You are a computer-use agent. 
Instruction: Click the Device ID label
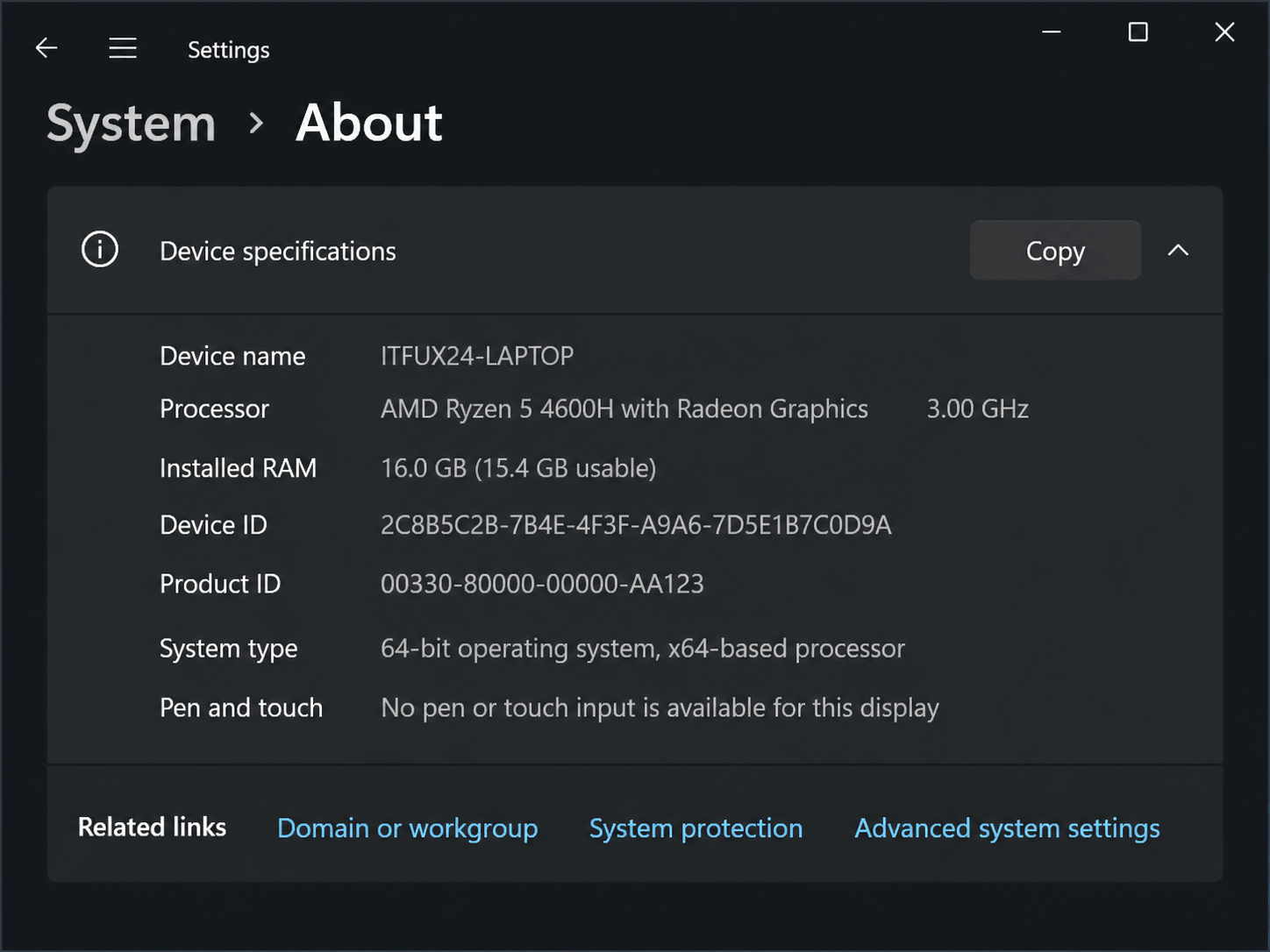(x=213, y=525)
